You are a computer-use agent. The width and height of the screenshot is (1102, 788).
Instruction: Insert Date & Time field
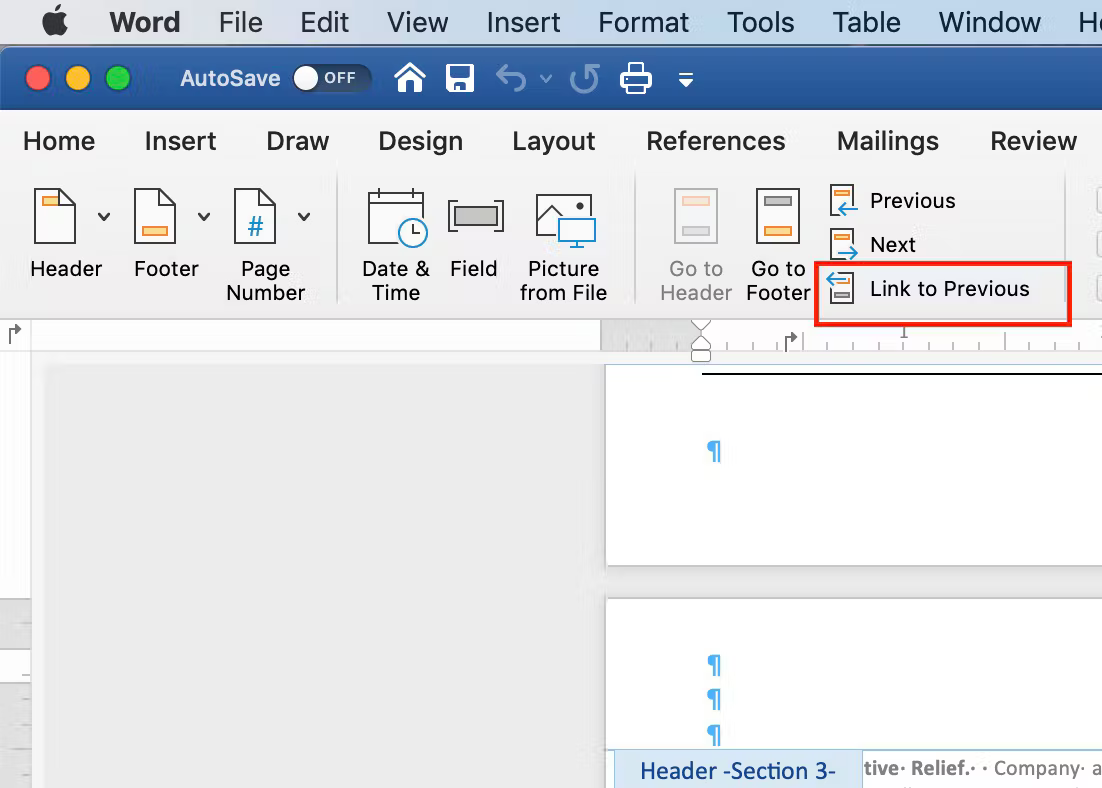396,245
